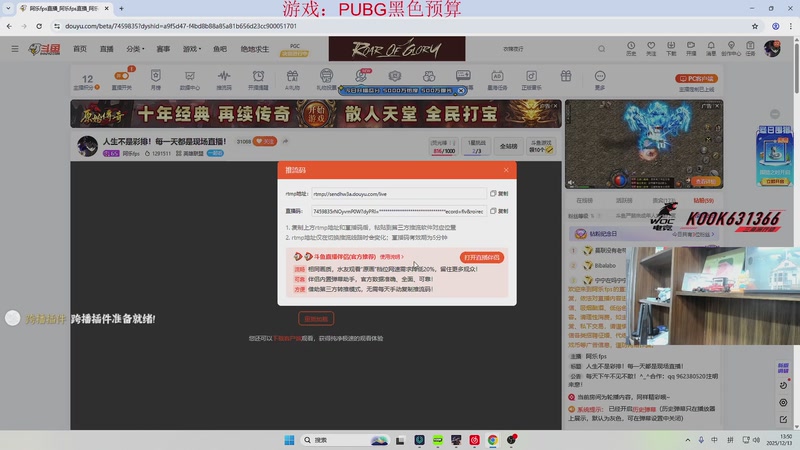Open viewing history clock icon
Viewport: 800px width, 450px height.
(x=631, y=48)
